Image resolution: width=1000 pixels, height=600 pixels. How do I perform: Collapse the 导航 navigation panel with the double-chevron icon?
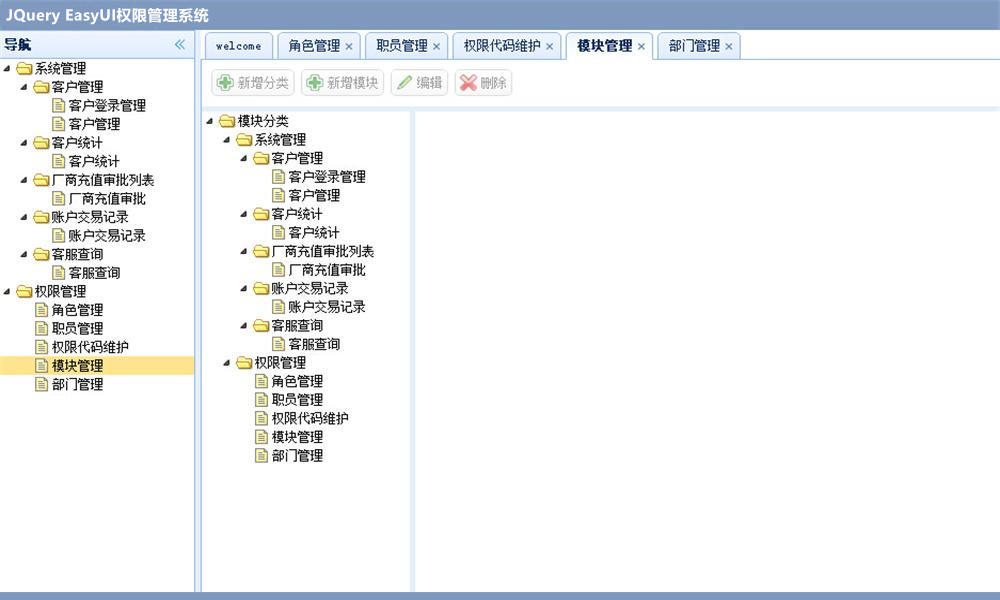[x=180, y=44]
